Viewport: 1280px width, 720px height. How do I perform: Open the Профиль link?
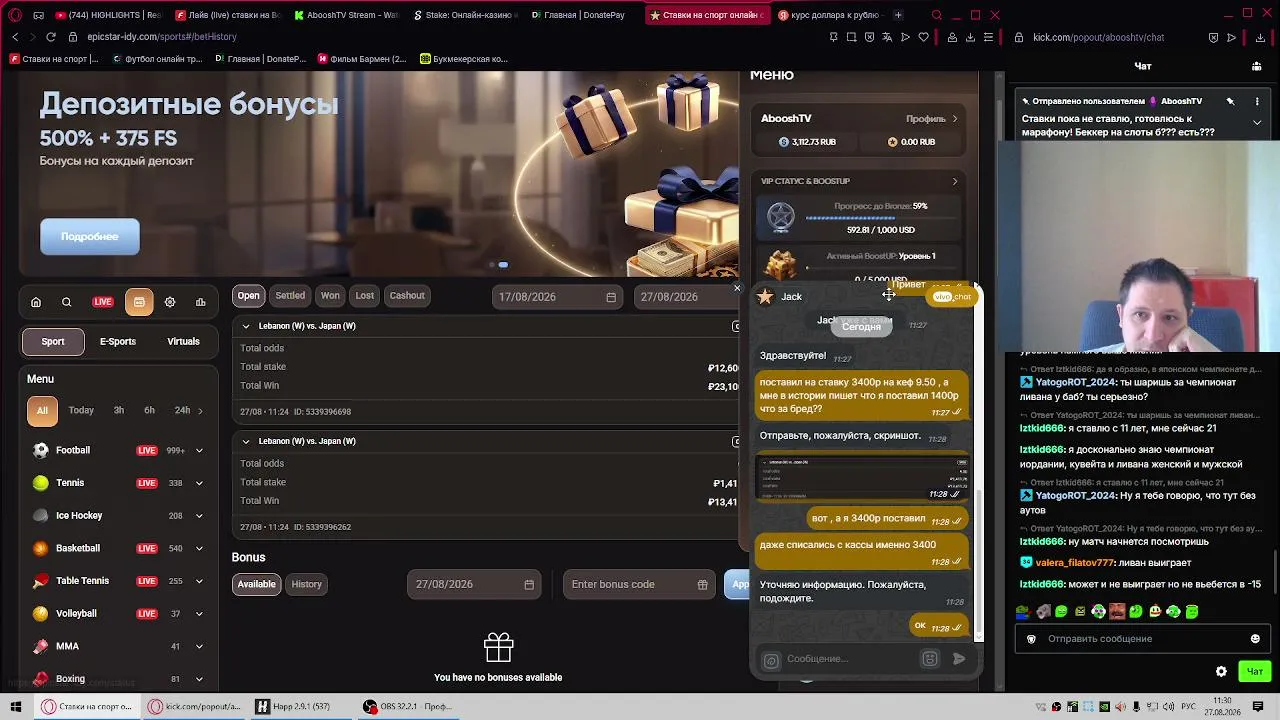click(932, 119)
